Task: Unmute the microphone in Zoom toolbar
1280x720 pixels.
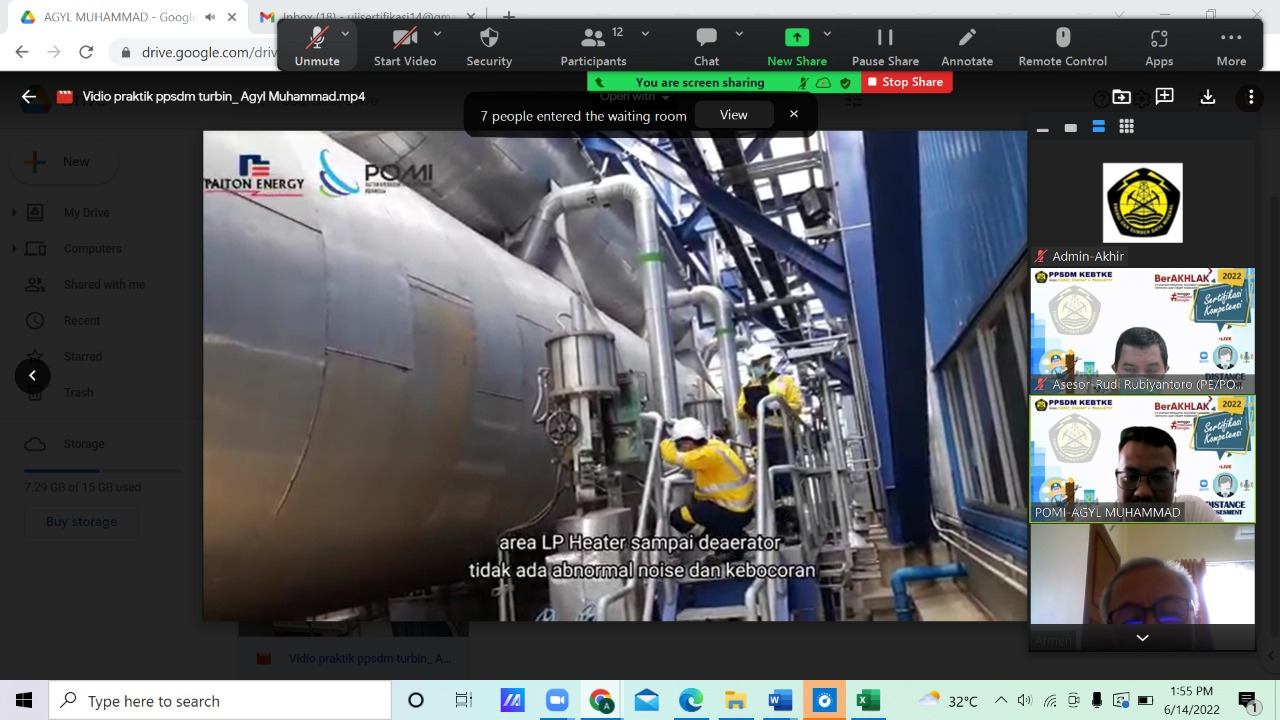Action: [x=316, y=46]
